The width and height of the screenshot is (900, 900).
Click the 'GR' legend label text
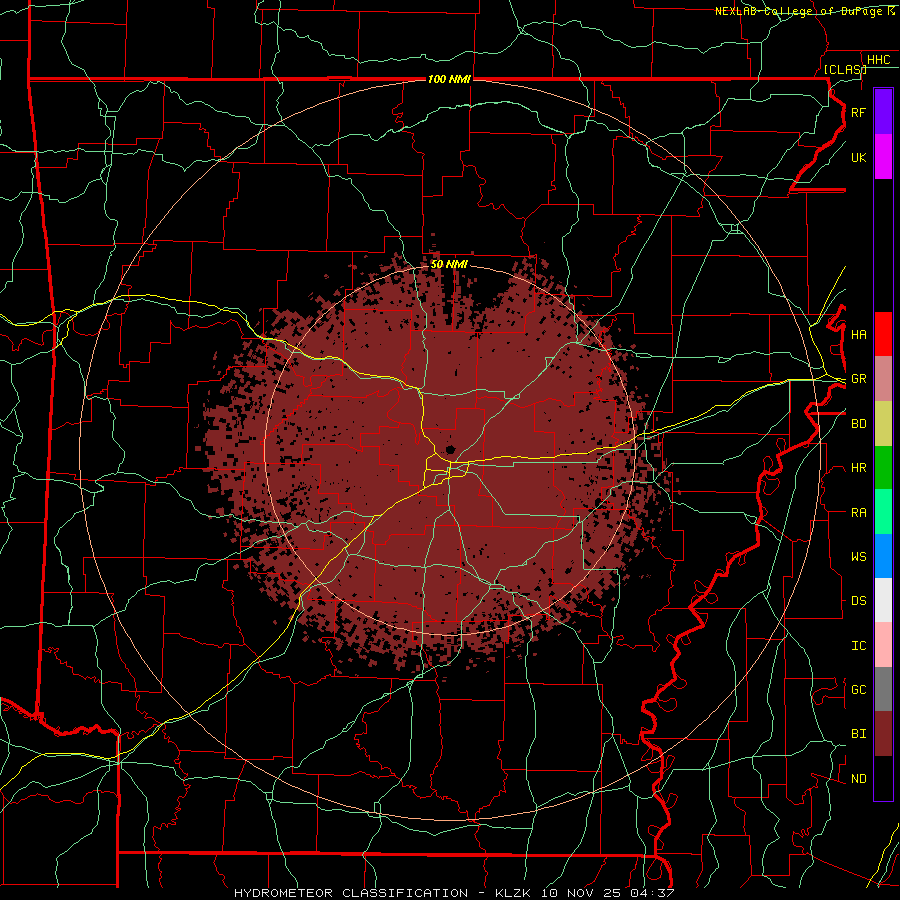(x=858, y=379)
